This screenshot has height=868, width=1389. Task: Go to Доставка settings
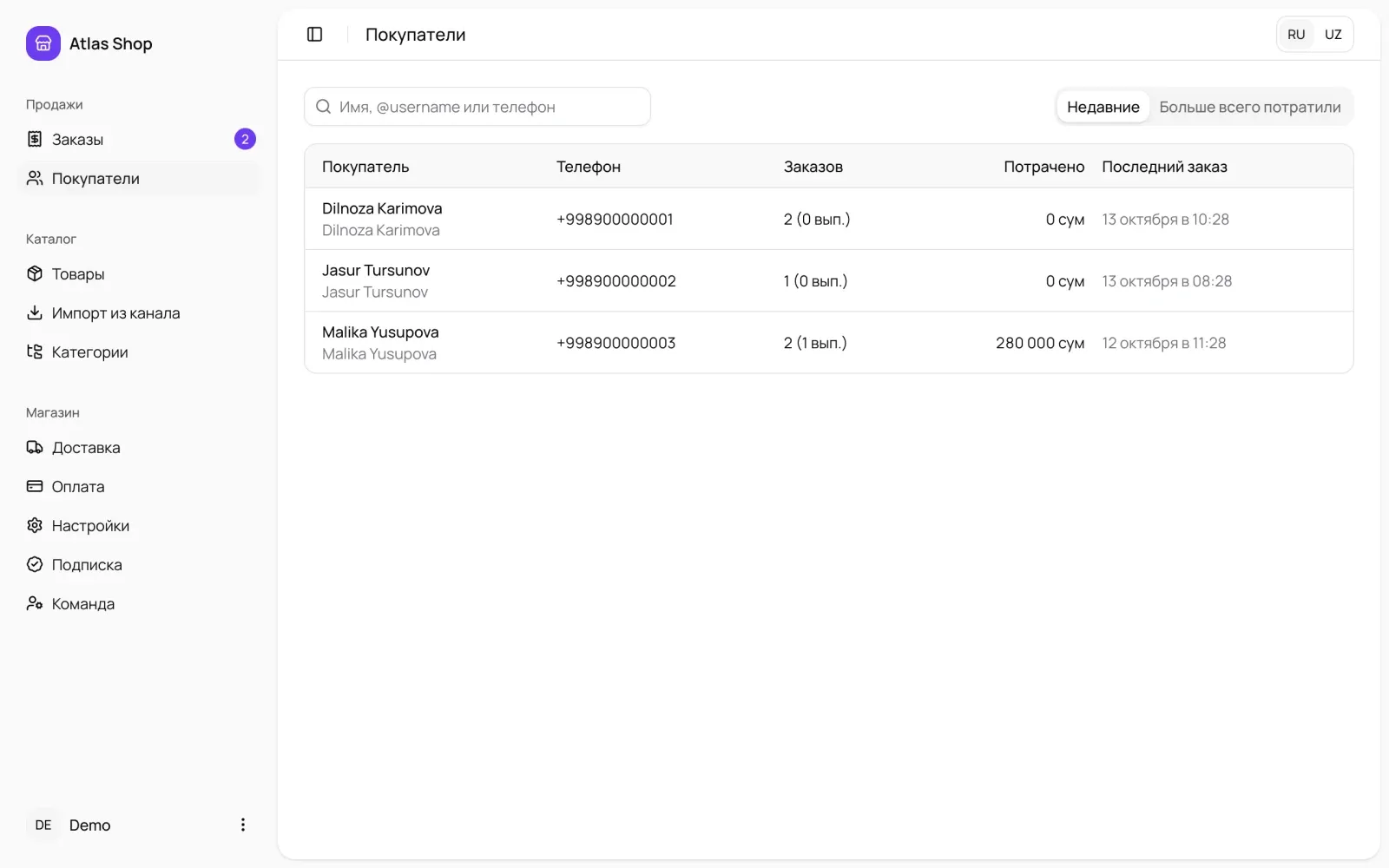point(139,447)
